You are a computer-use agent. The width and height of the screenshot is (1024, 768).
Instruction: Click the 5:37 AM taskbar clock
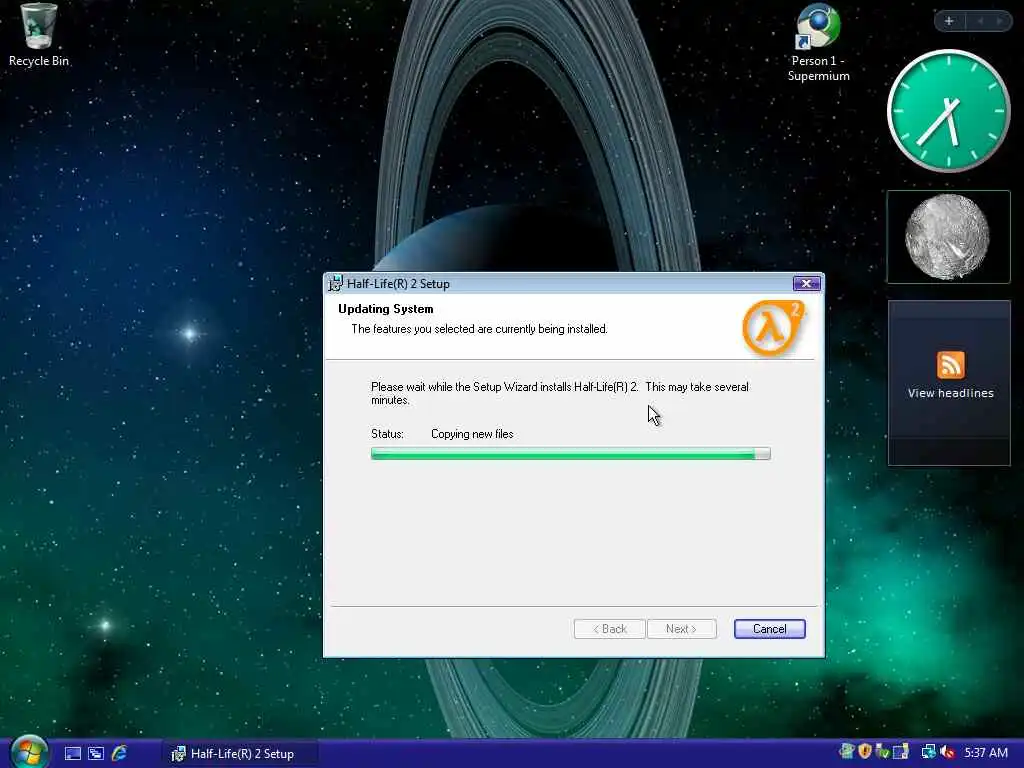(986, 753)
